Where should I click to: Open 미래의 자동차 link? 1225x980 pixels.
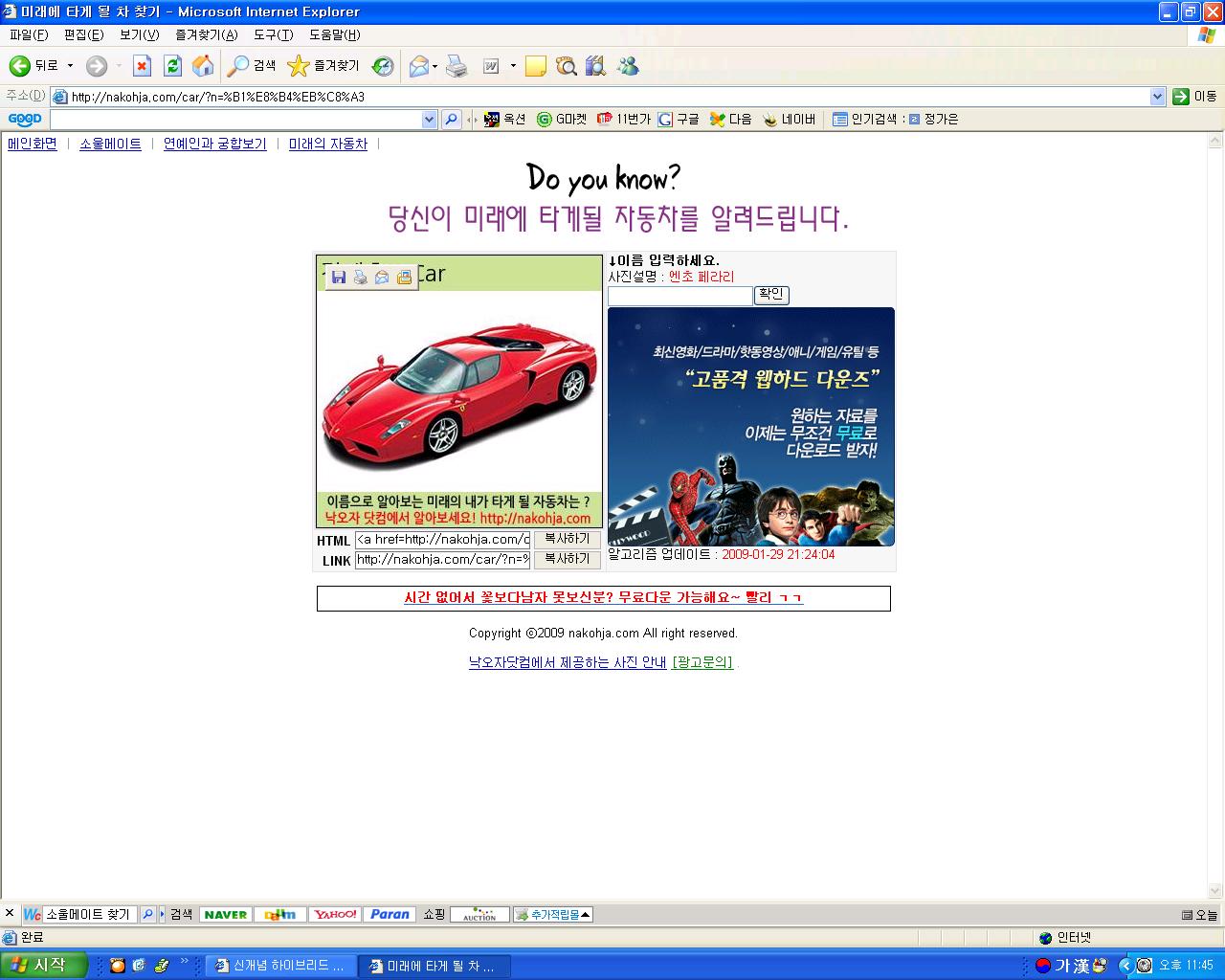pos(328,144)
